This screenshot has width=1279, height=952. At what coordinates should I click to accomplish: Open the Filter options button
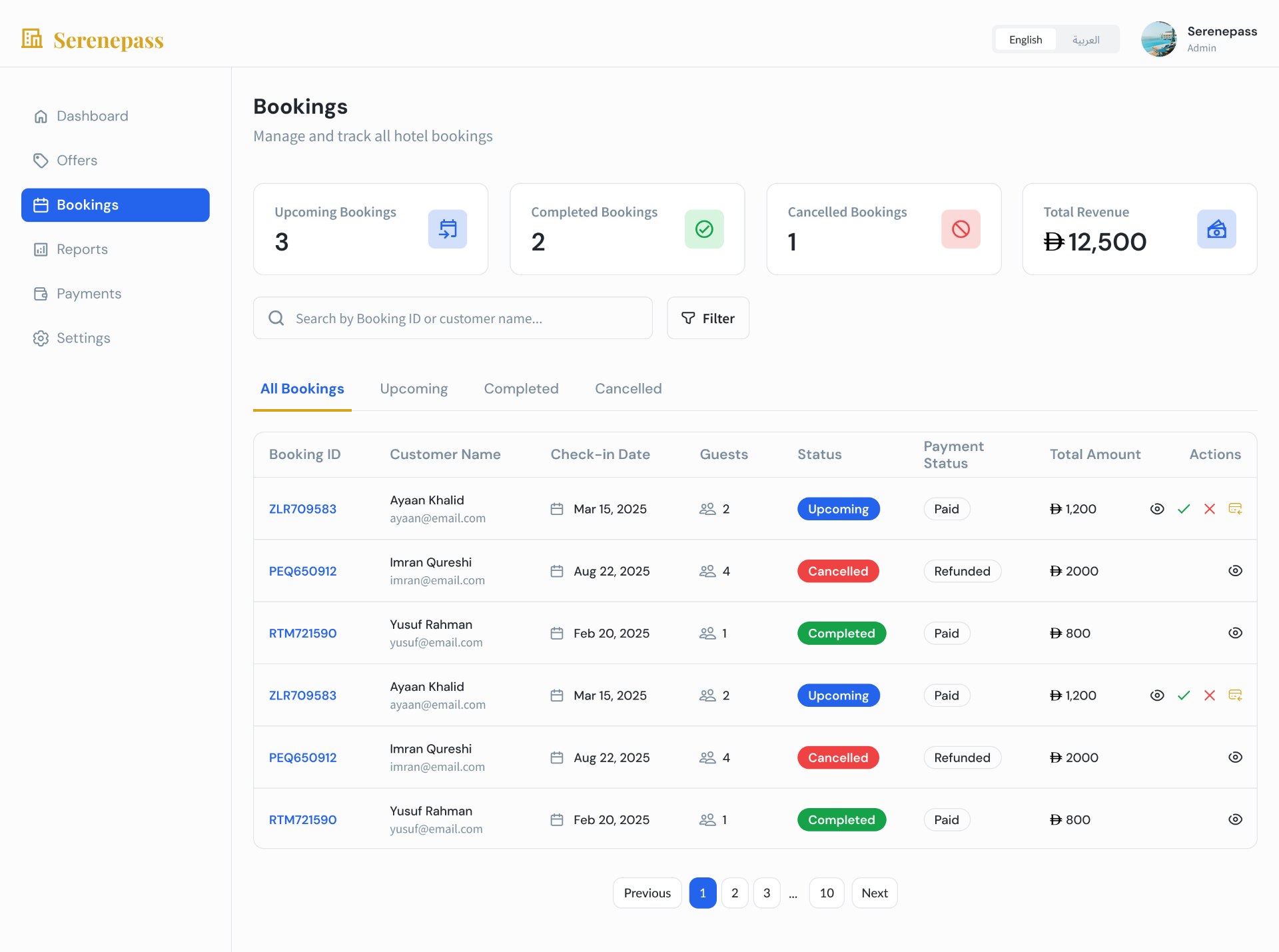click(x=708, y=318)
